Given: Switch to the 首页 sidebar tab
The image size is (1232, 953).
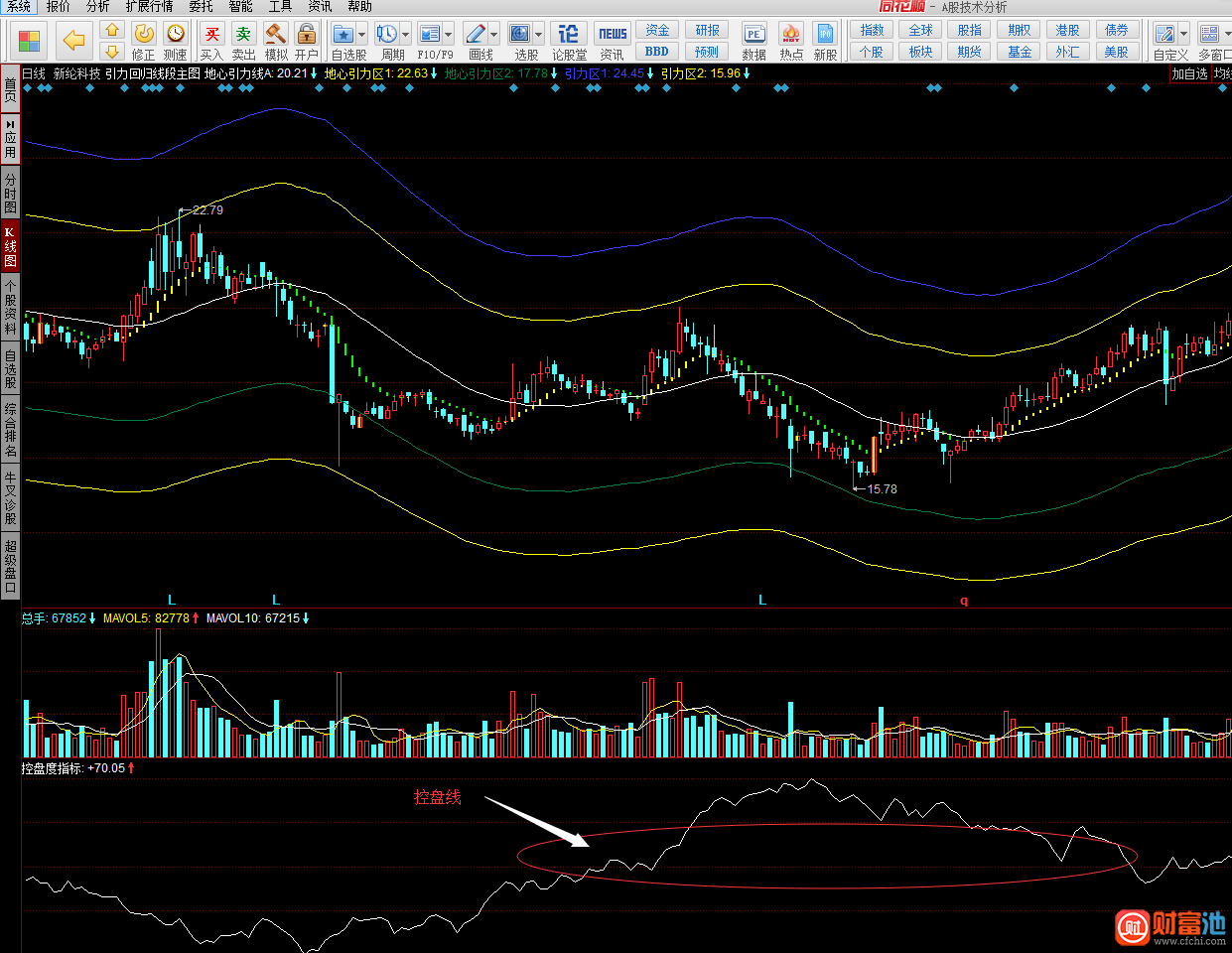Looking at the screenshot, I should [10, 89].
